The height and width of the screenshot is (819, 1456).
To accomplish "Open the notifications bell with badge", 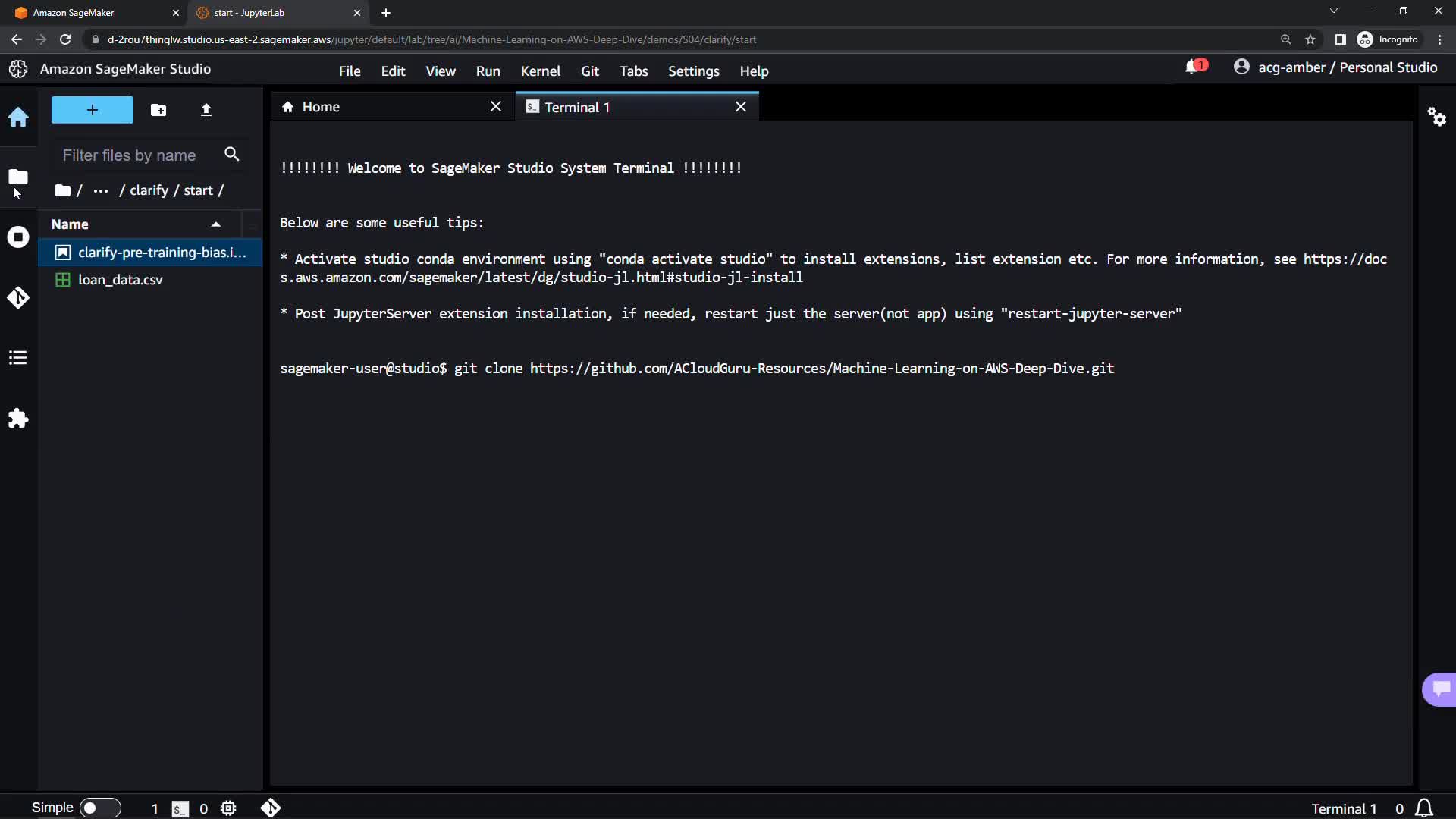I will click(1194, 67).
